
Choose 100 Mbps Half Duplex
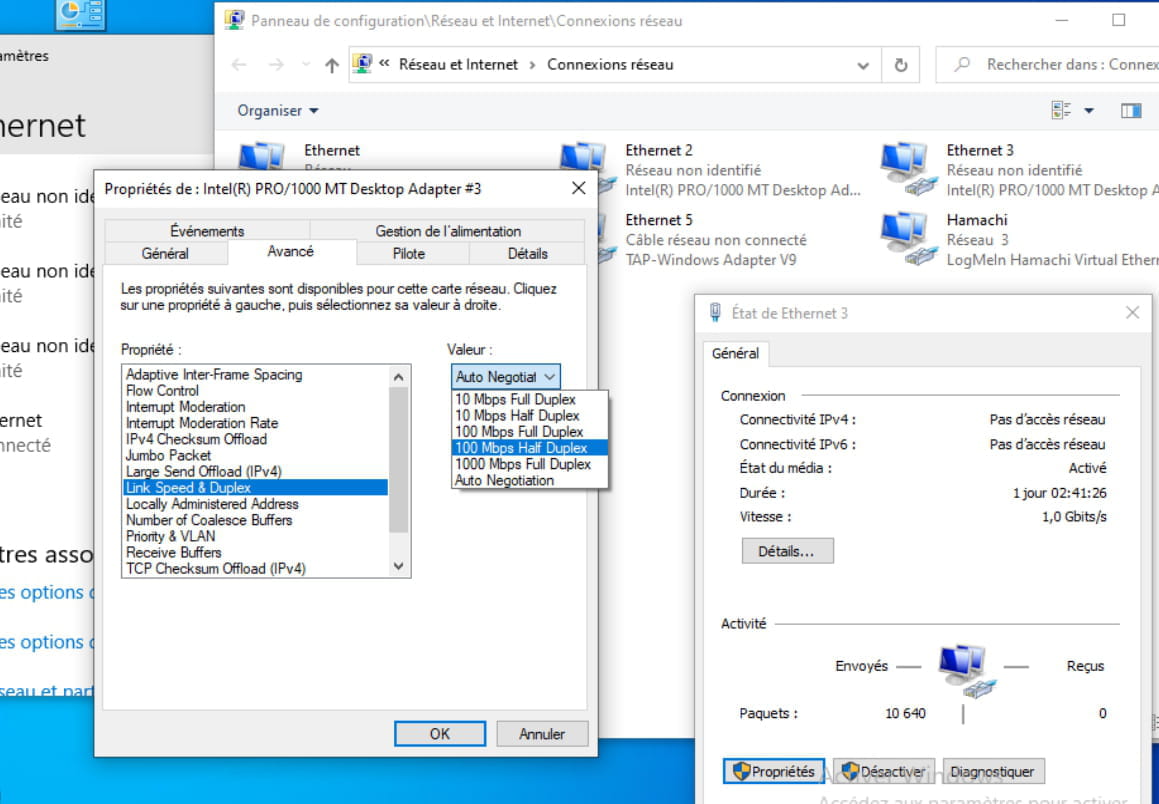point(530,448)
